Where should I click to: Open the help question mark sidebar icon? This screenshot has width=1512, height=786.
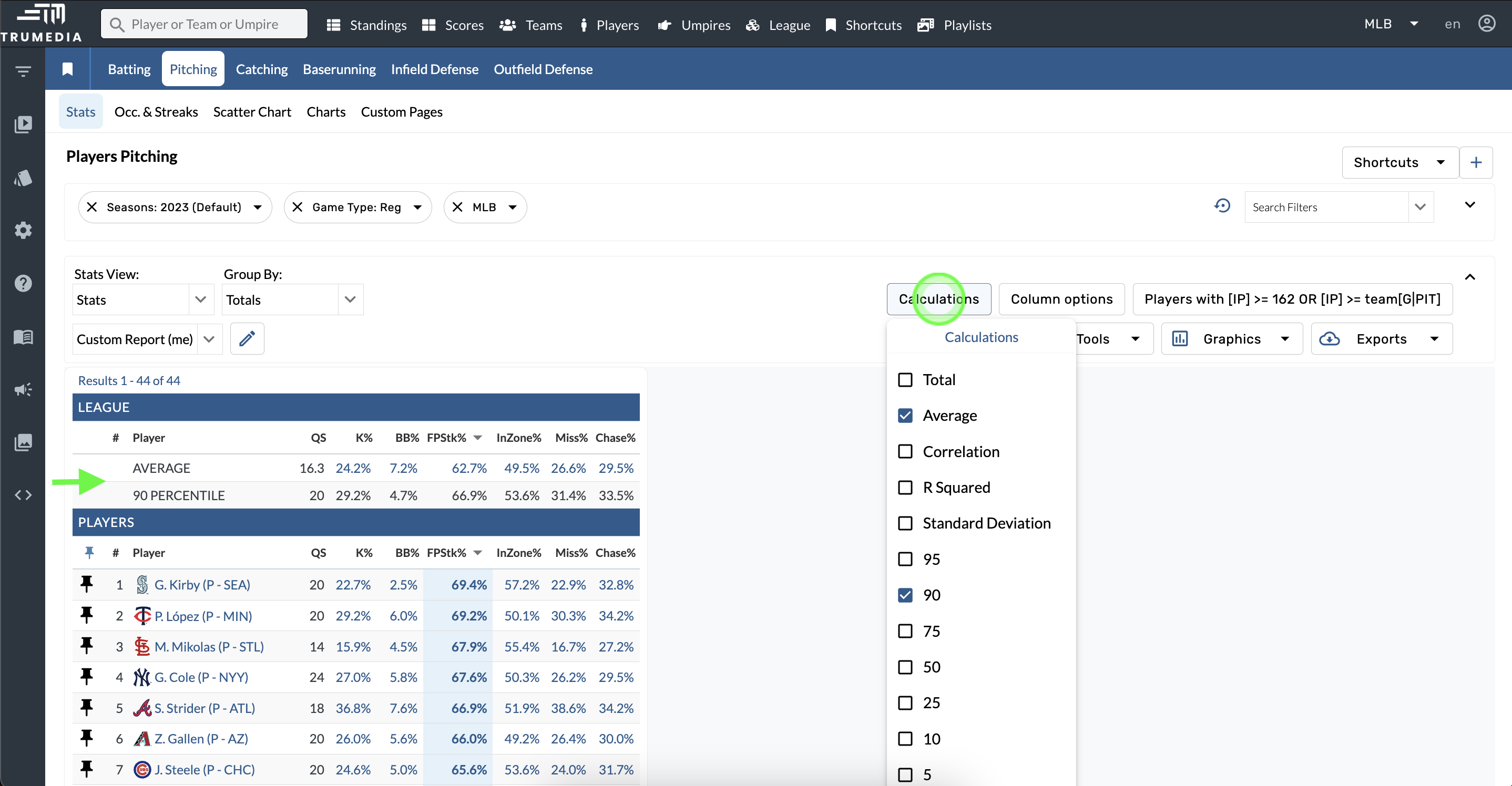point(23,283)
